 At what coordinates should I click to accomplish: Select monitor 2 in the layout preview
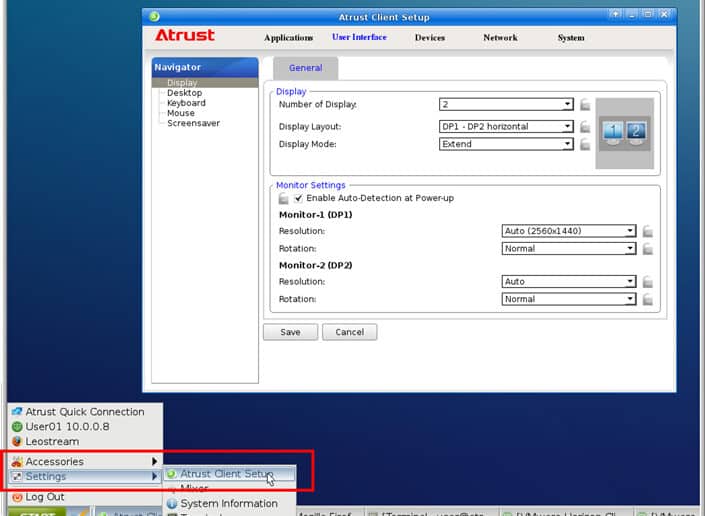[x=636, y=133]
